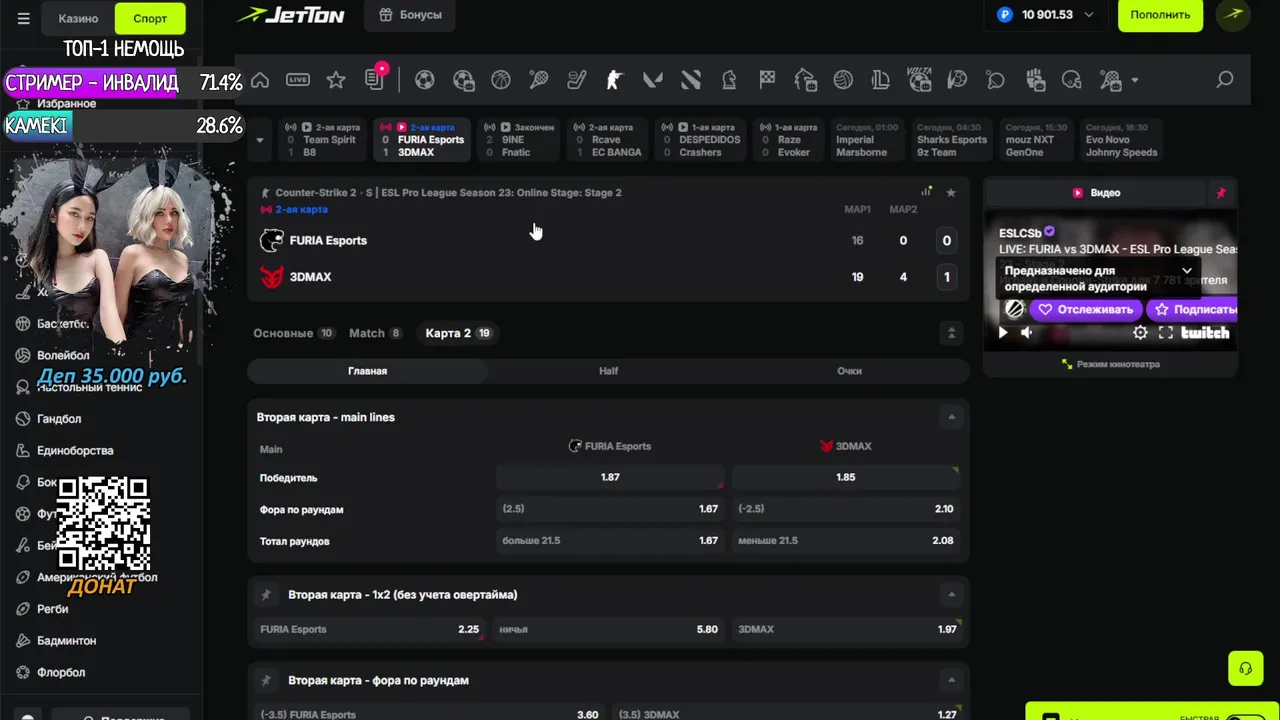The width and height of the screenshot is (1280, 720).
Task: Click the 'Пополнить' deposit button
Action: coord(1160,15)
